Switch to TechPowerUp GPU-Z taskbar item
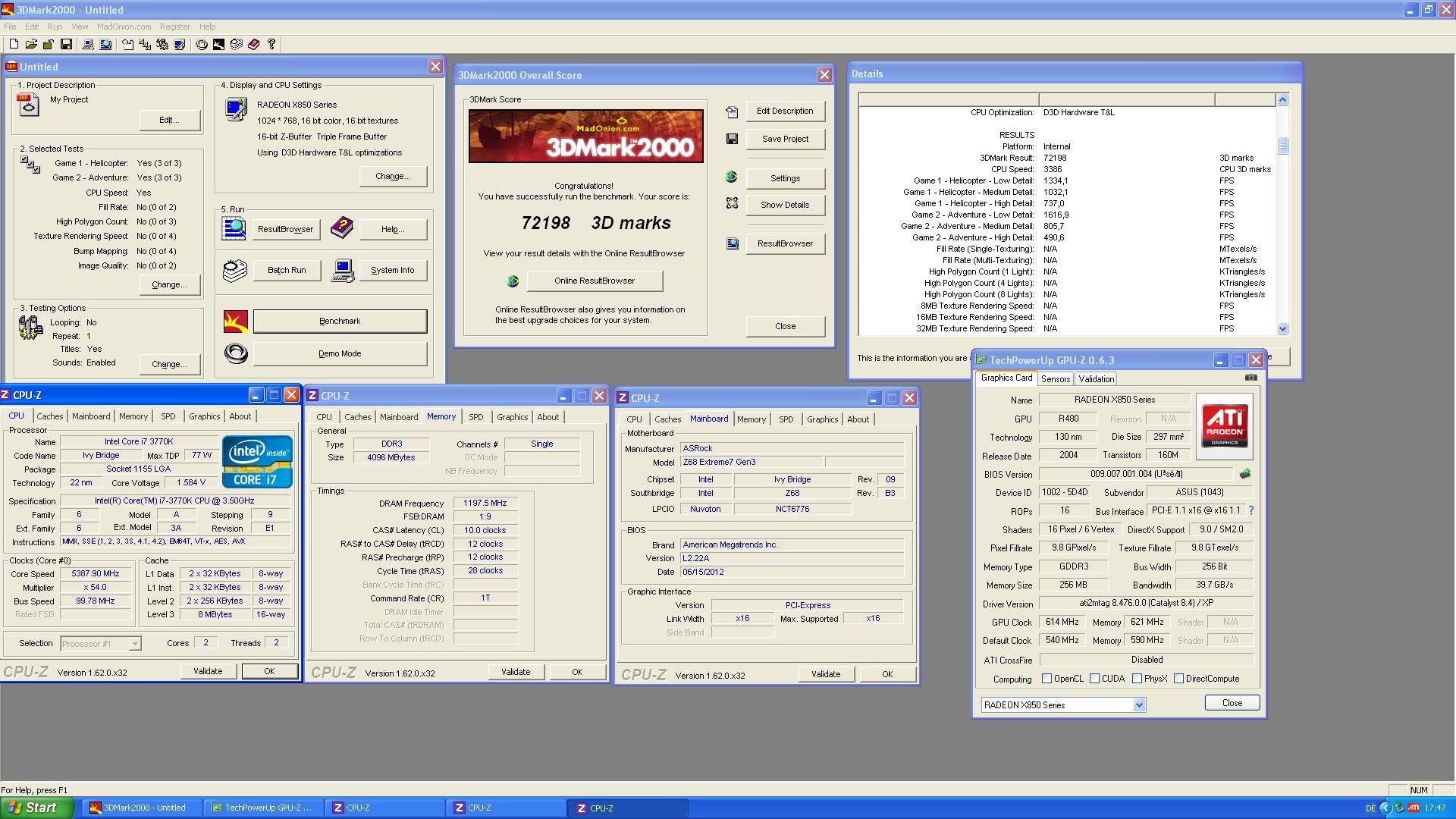This screenshot has width=1456, height=819. point(262,808)
